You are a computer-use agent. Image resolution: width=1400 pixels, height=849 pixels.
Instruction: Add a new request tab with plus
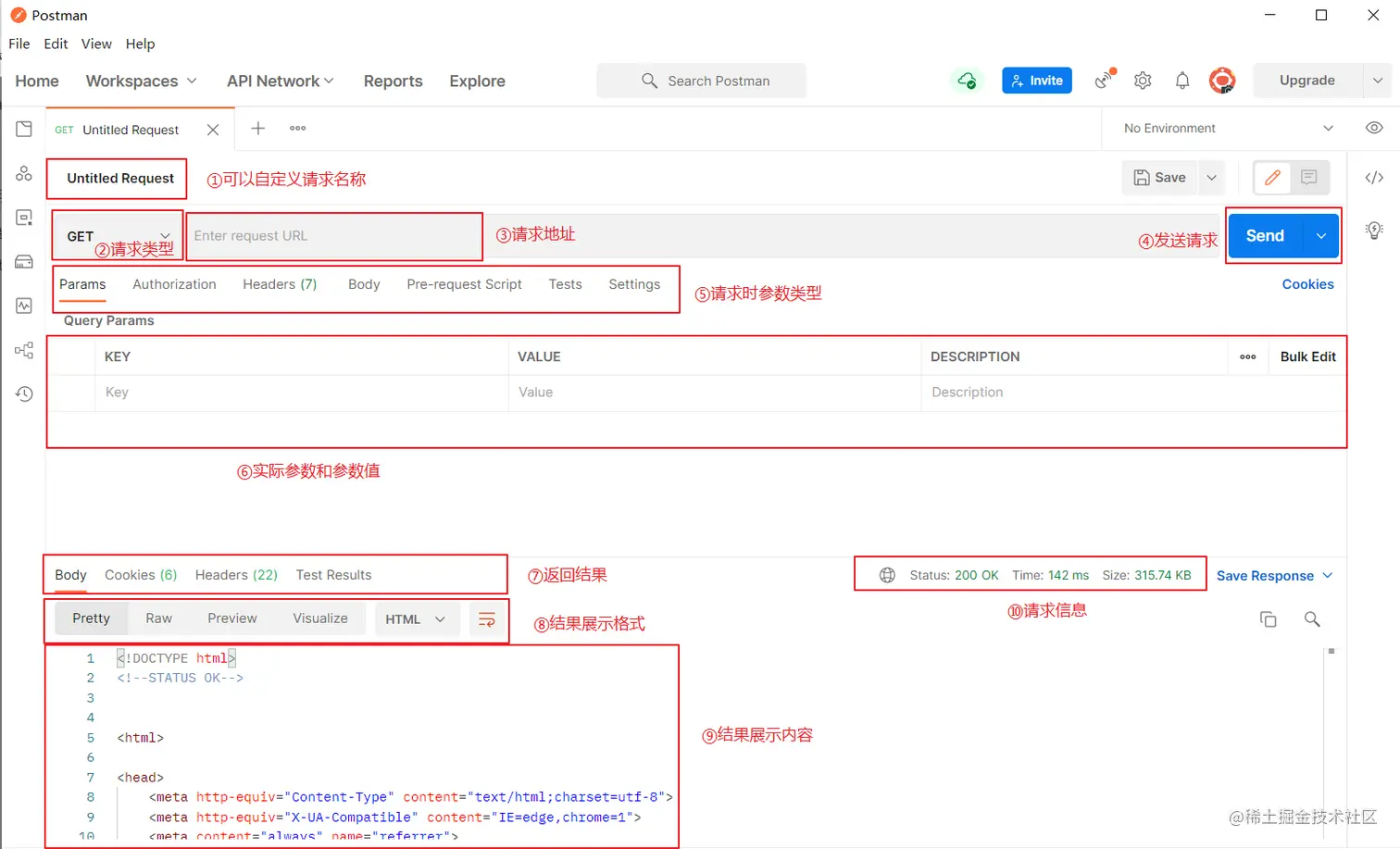258,129
